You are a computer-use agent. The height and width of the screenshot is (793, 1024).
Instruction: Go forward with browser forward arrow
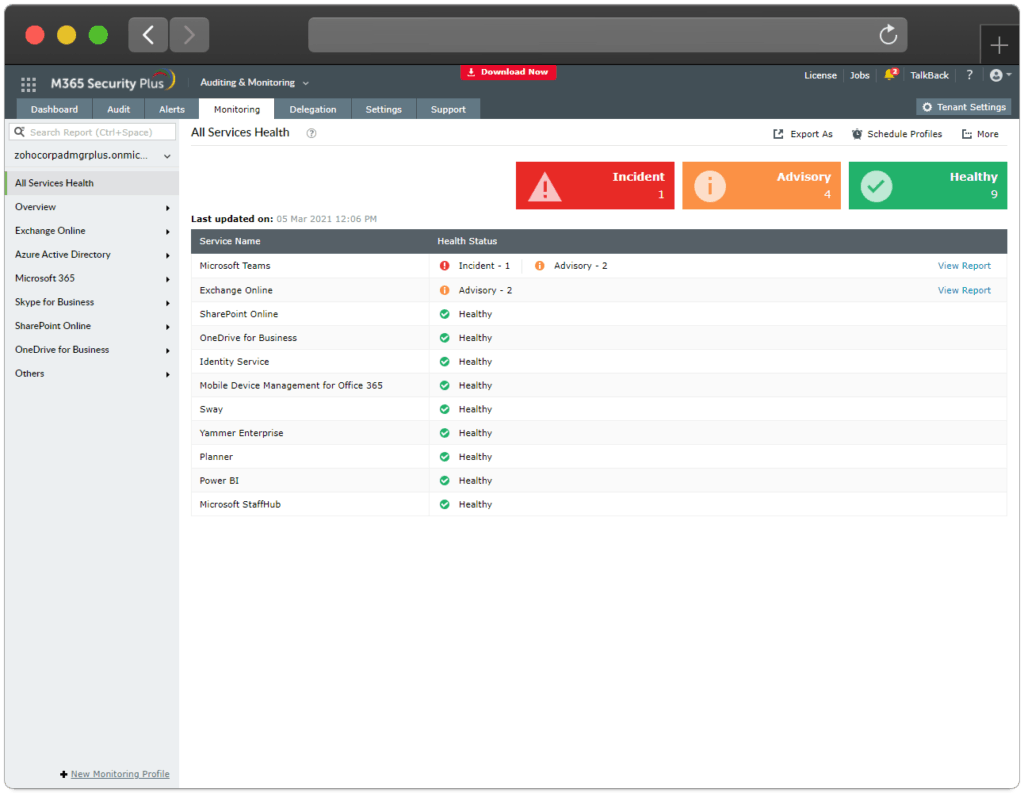[189, 35]
